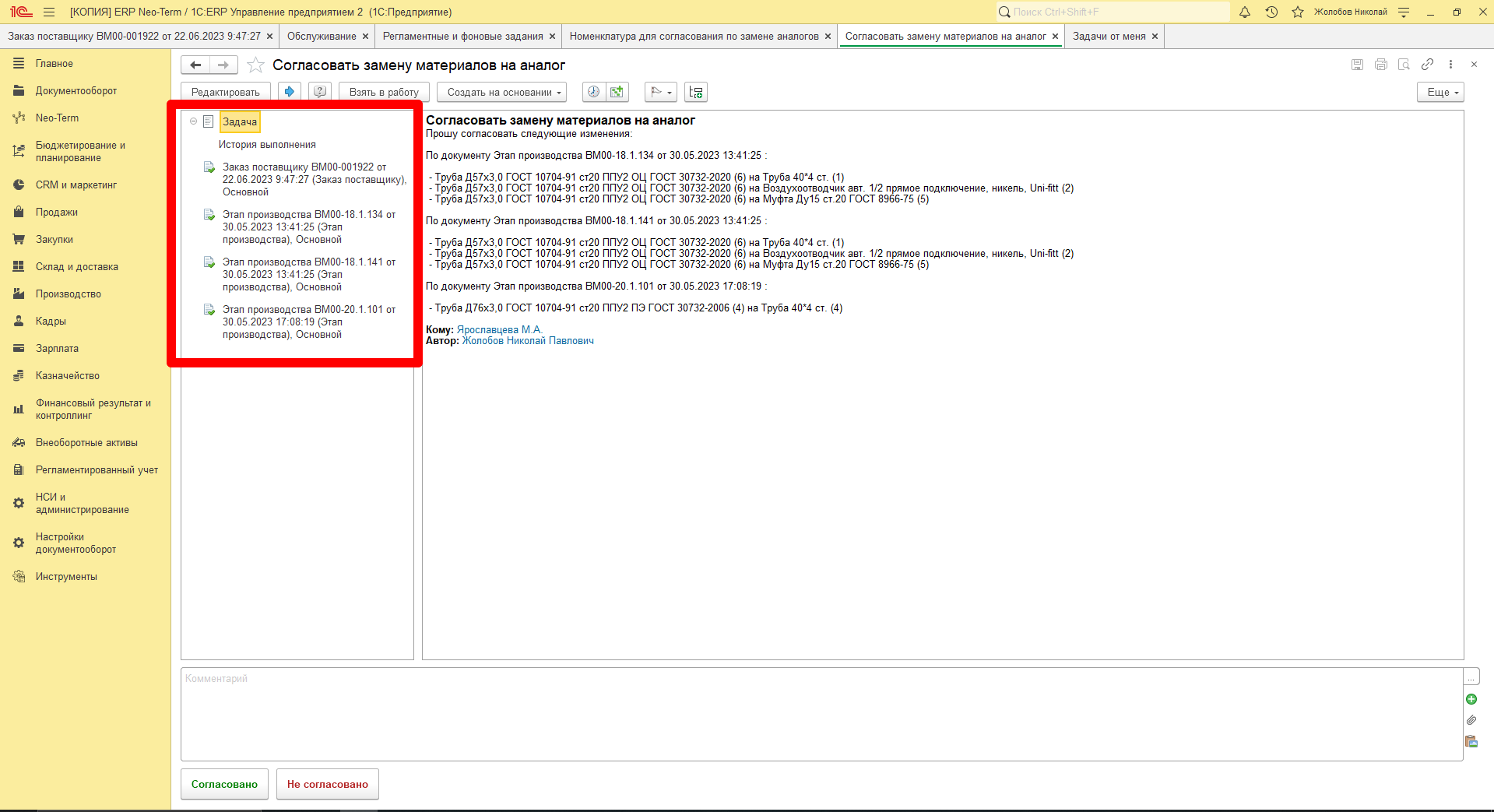Image resolution: width=1494 pixels, height=812 pixels.
Task: Click the Не согласовано button
Action: click(328, 784)
